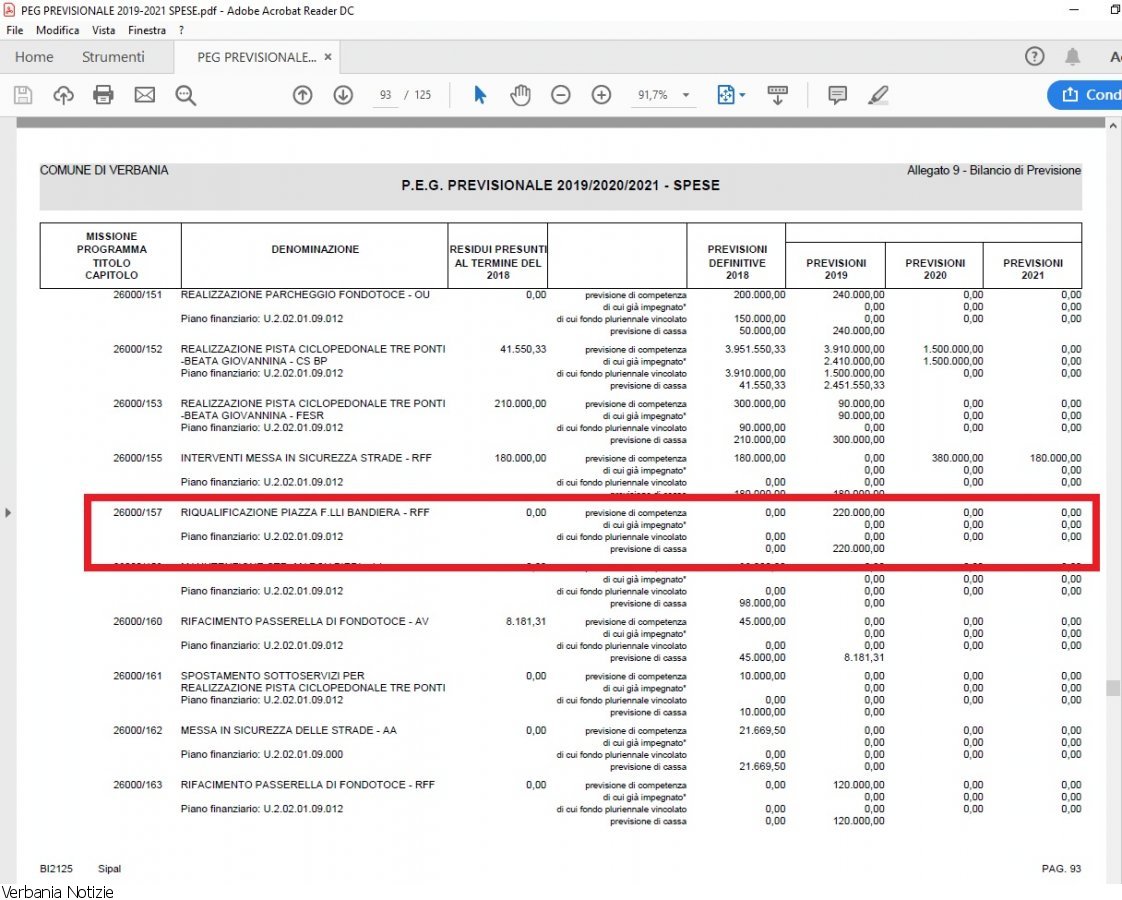The width and height of the screenshot is (1122, 900).
Task: Close the PEG PREVISIONALE document tab
Action: 328,57
